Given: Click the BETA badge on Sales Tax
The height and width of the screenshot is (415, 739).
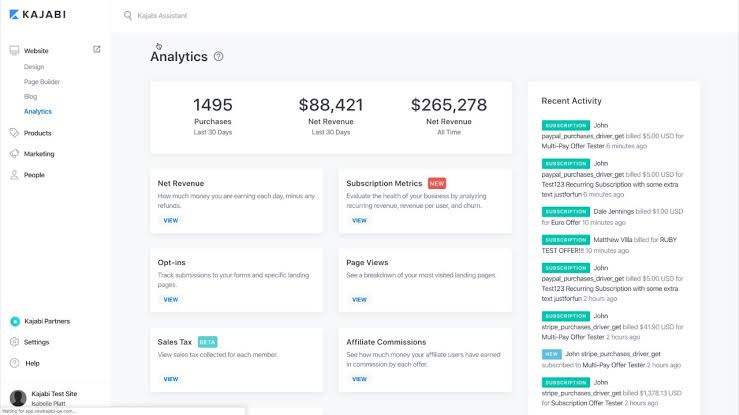Looking at the screenshot, I should tap(207, 342).
